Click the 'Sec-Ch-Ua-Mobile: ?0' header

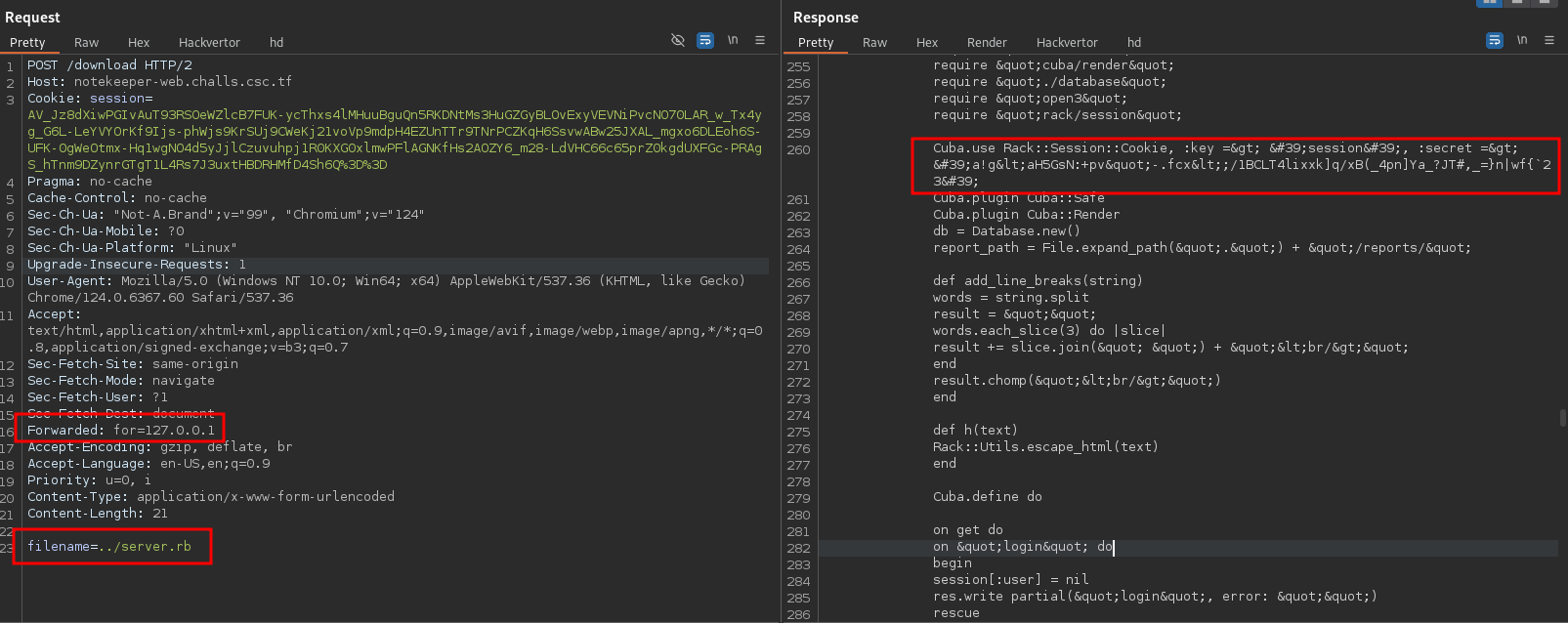coord(106,231)
